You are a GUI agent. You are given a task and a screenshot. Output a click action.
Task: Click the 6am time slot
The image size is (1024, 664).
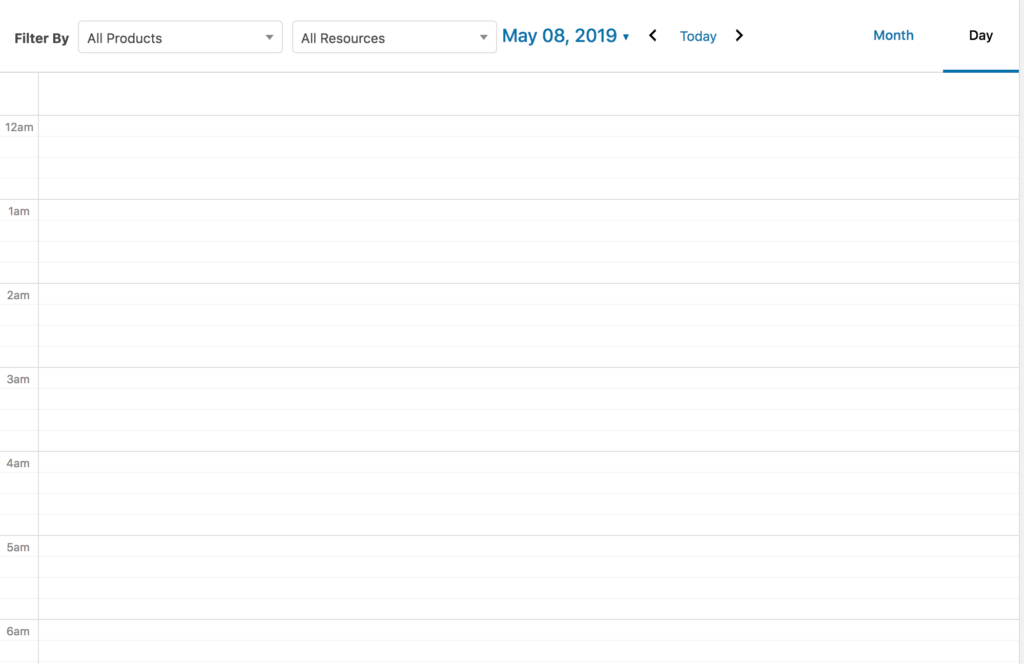(528, 631)
